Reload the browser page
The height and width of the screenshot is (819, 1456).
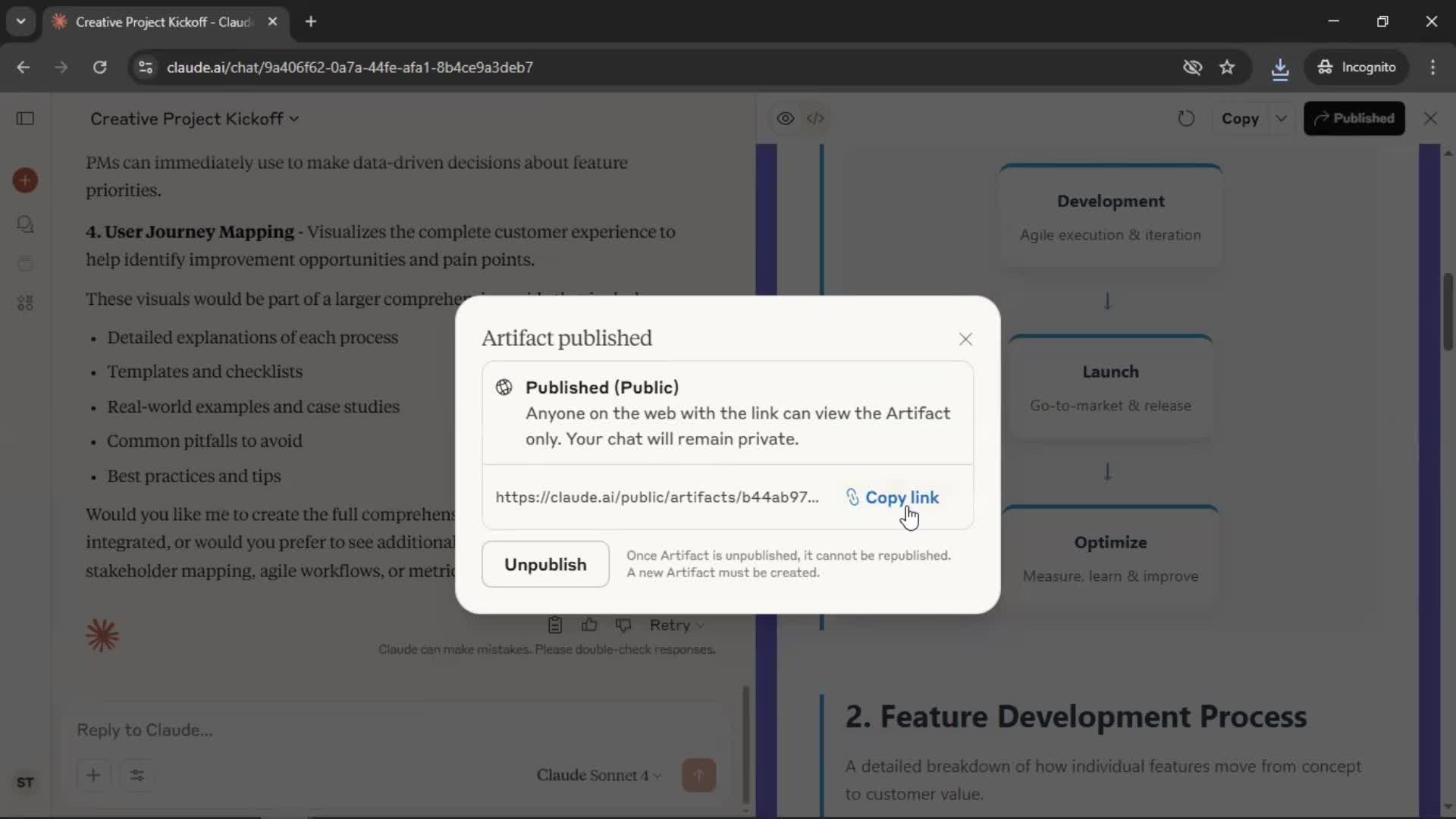[x=99, y=67]
